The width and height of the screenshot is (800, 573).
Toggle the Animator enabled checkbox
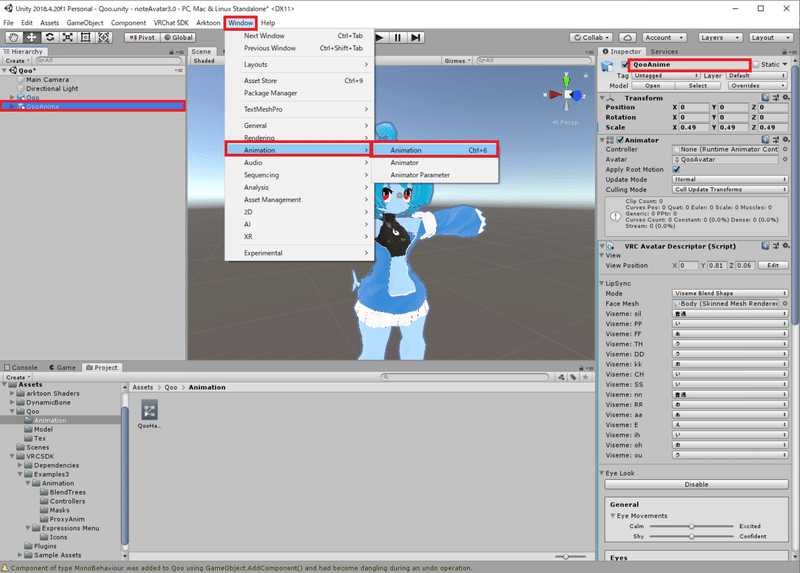pyautogui.click(x=620, y=139)
